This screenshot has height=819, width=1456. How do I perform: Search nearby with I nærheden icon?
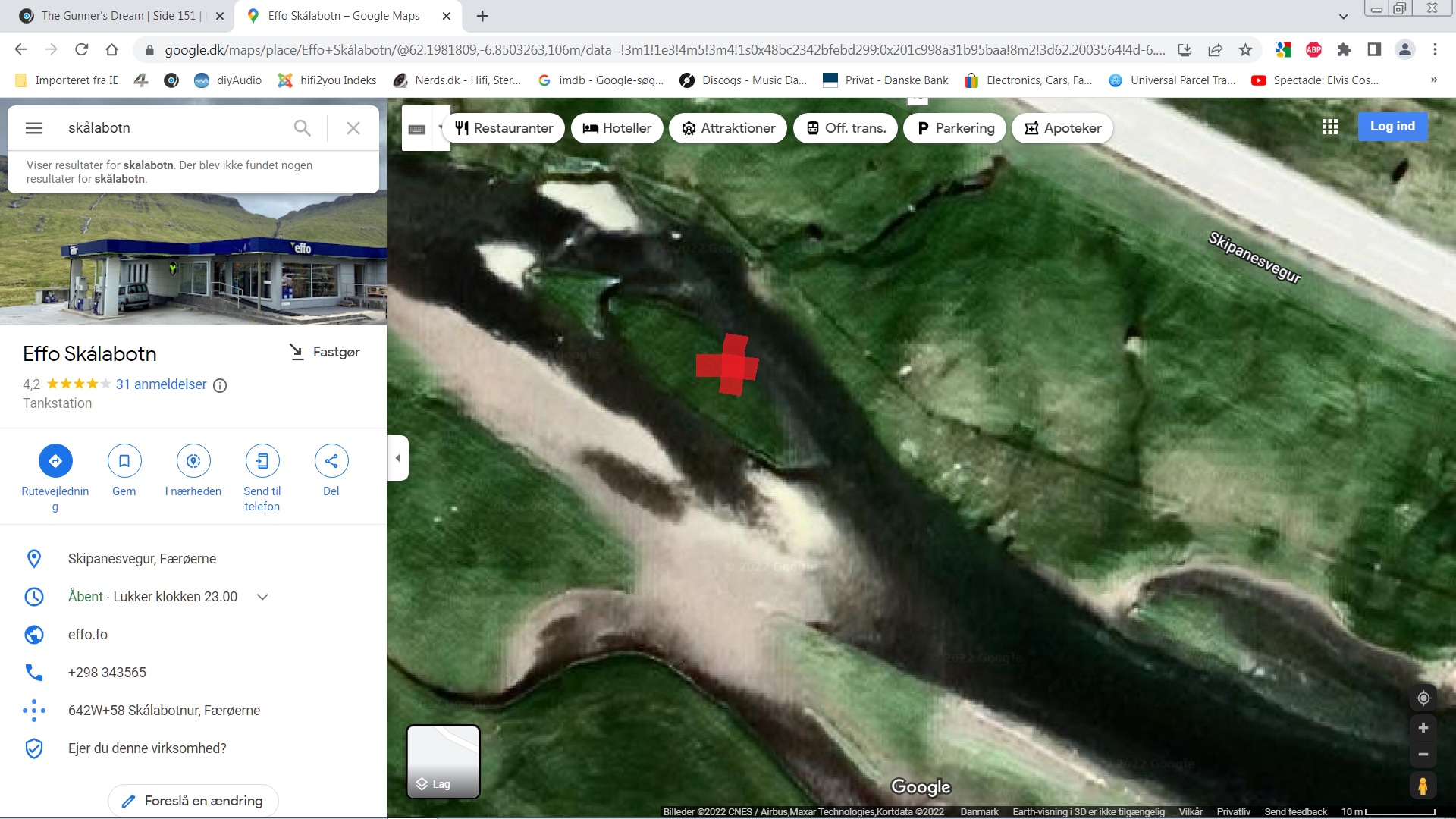point(193,460)
